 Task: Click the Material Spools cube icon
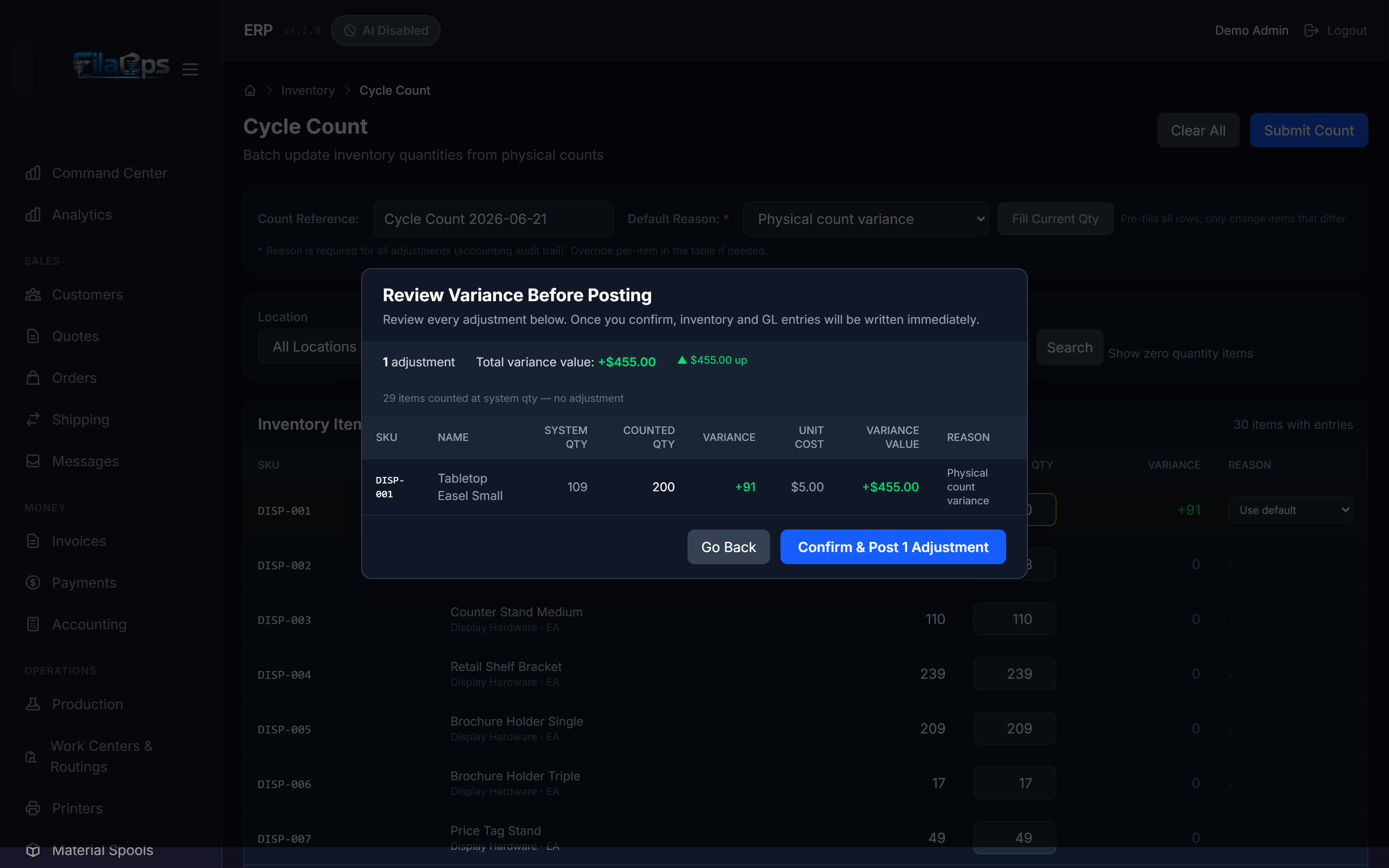coord(33,850)
